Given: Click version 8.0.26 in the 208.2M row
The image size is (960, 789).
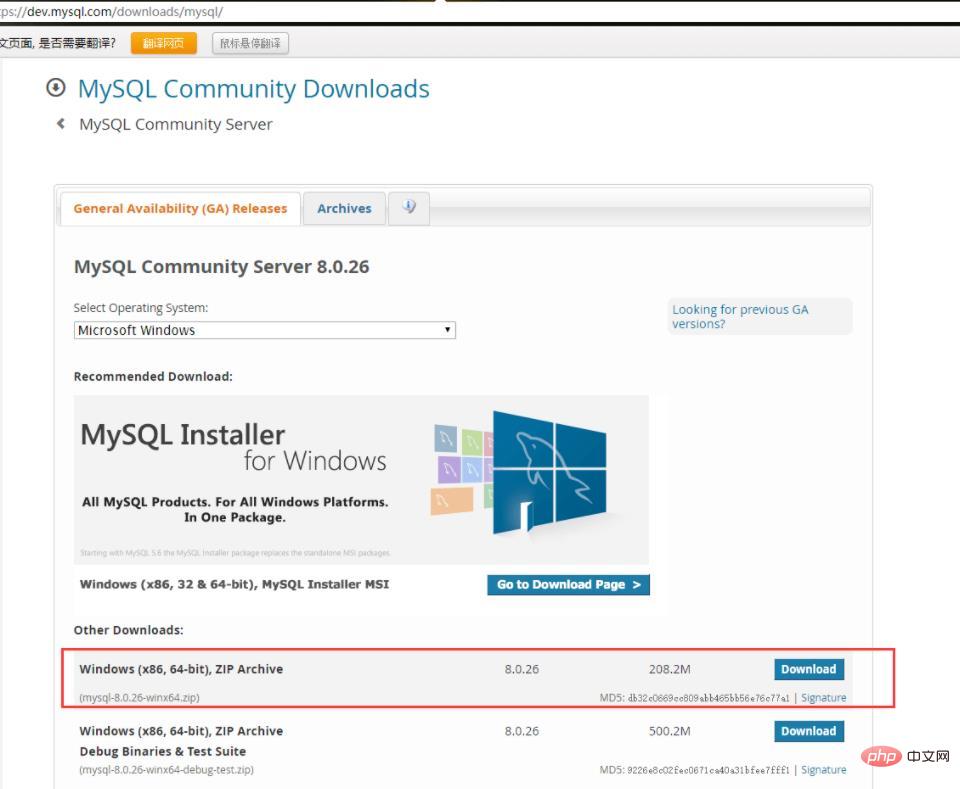Looking at the screenshot, I should click(x=522, y=669).
